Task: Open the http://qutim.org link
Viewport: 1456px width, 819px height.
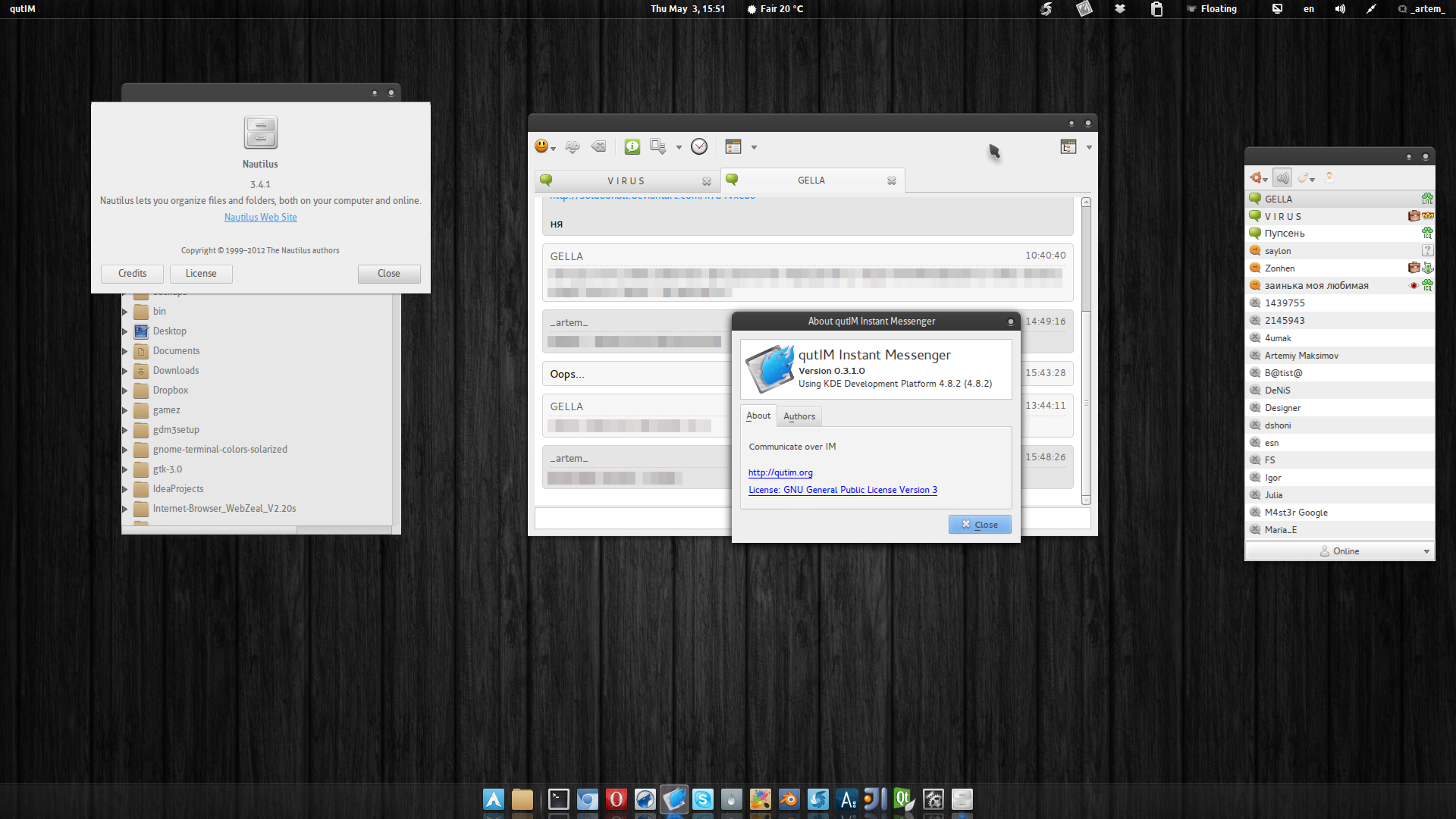Action: [780, 472]
